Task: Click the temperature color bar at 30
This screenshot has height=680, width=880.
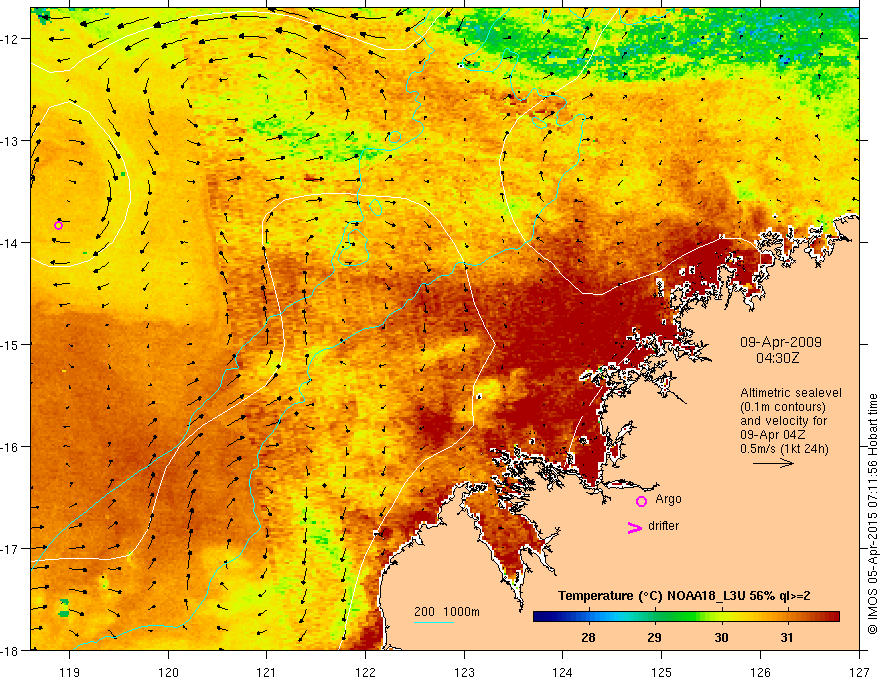Action: (x=721, y=617)
